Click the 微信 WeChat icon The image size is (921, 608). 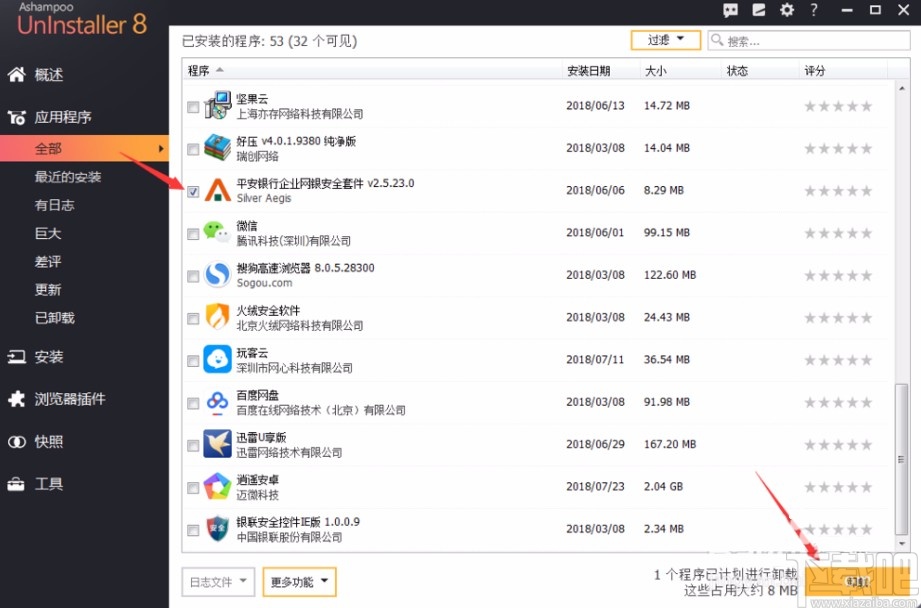click(217, 232)
